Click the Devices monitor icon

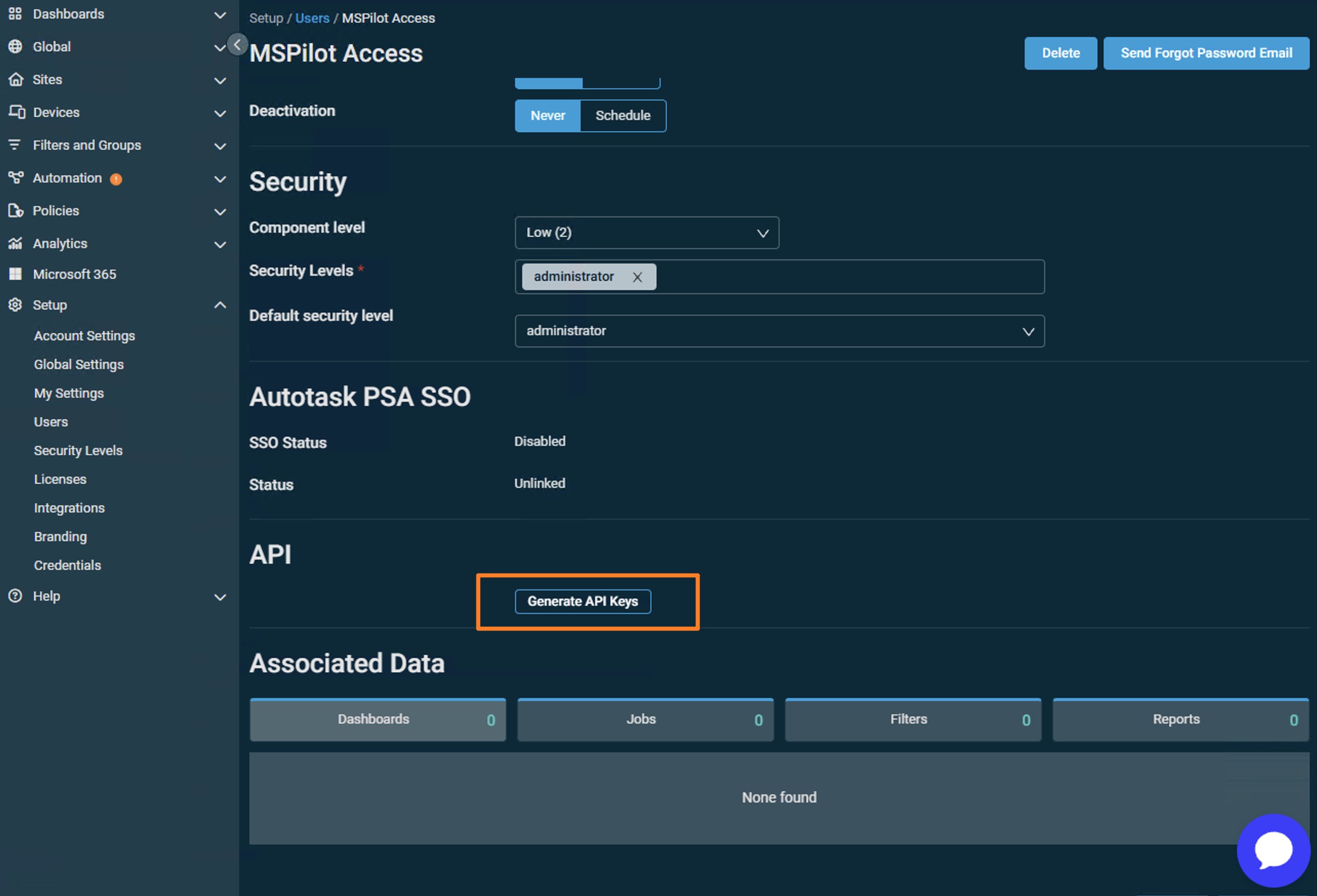point(16,112)
